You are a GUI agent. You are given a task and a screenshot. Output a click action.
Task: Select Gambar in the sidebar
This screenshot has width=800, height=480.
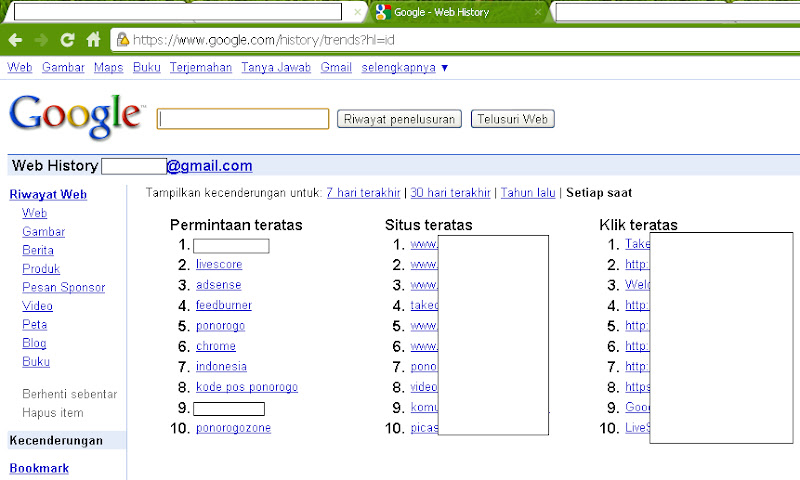[x=44, y=232]
